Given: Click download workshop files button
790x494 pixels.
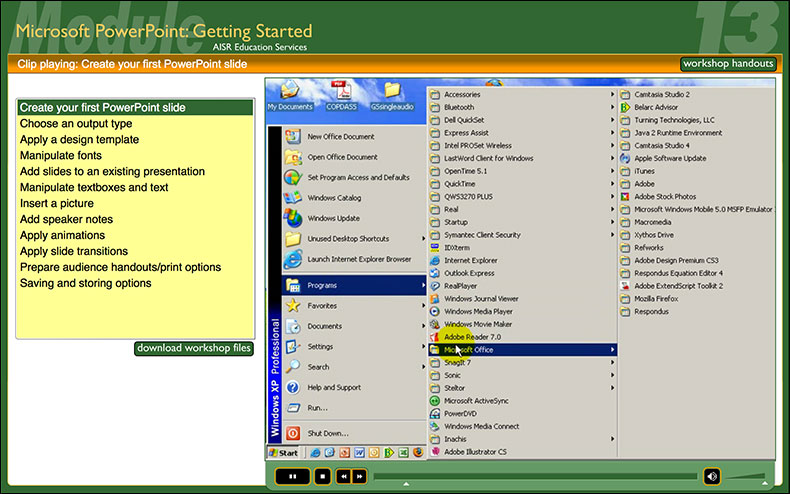Looking at the screenshot, I should [x=194, y=348].
